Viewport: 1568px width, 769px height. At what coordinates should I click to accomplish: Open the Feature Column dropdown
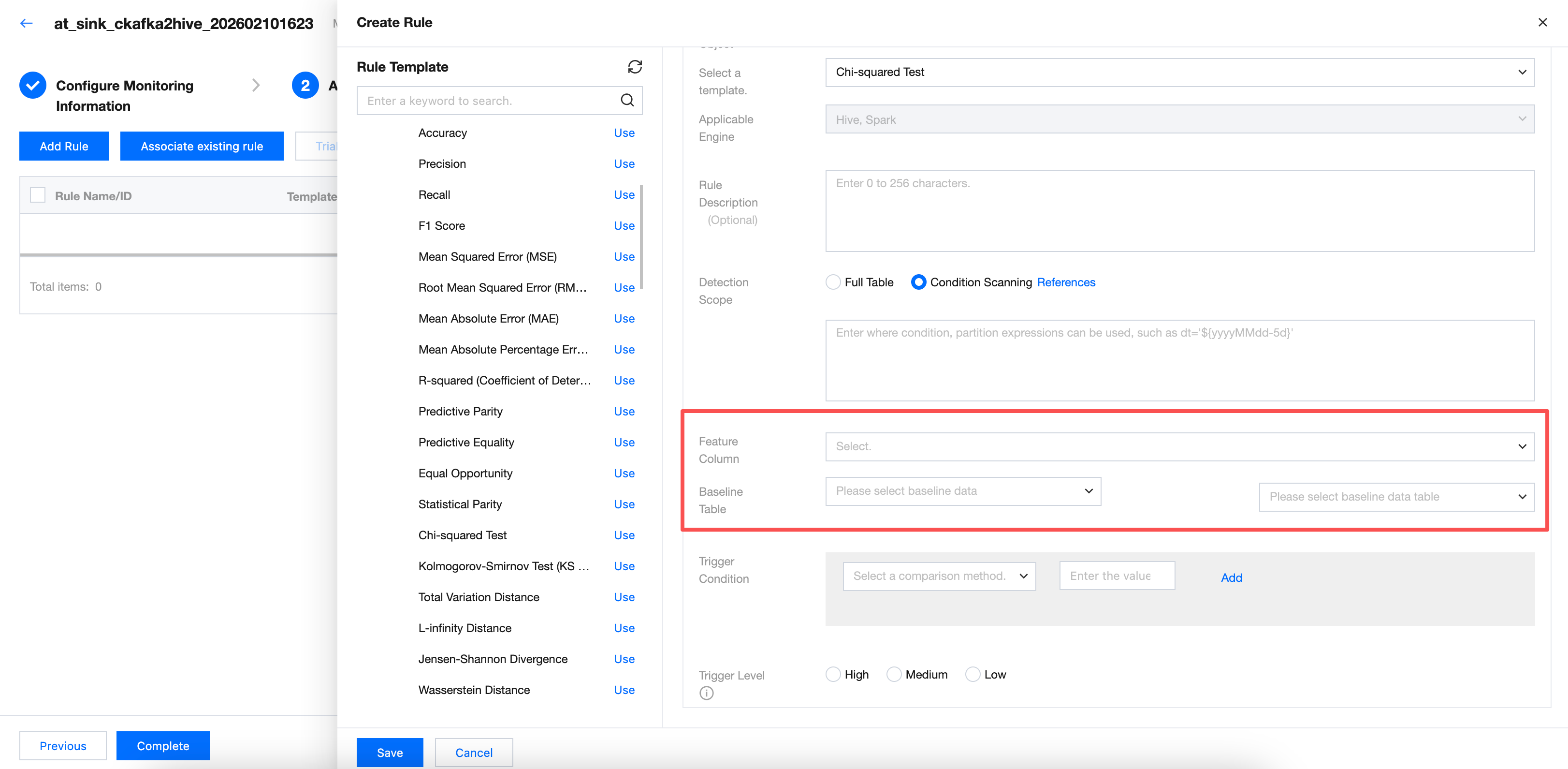[x=1179, y=446]
